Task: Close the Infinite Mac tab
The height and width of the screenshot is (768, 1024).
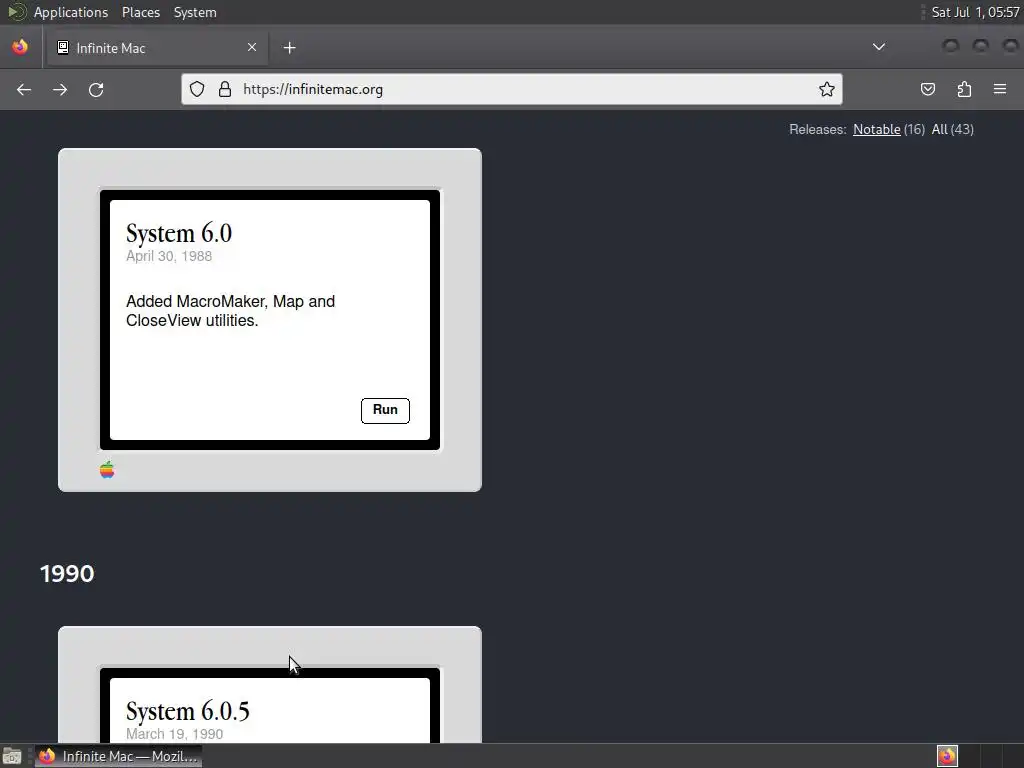Action: [x=252, y=47]
